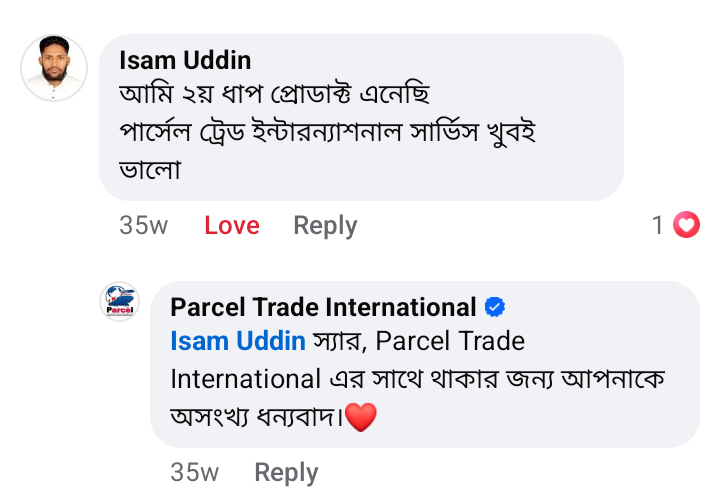Open the Parcel Trade International page logo
Screen dimensions: 720x502
(x=121, y=302)
